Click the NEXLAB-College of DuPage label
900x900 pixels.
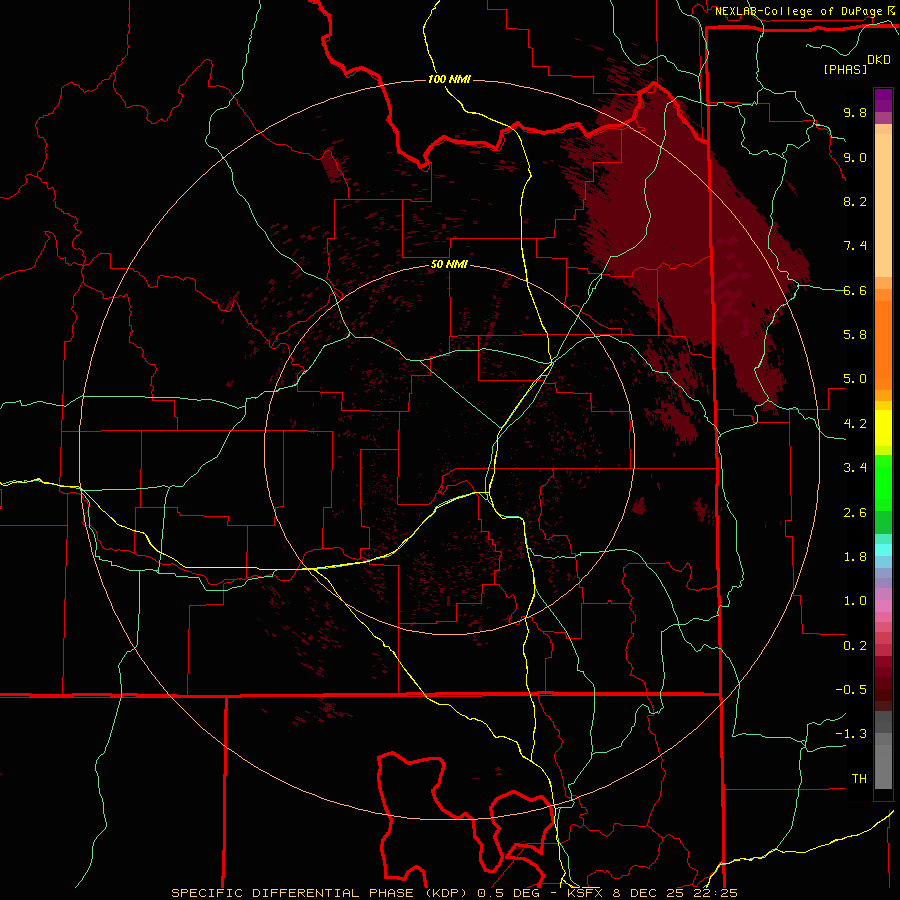pos(798,11)
